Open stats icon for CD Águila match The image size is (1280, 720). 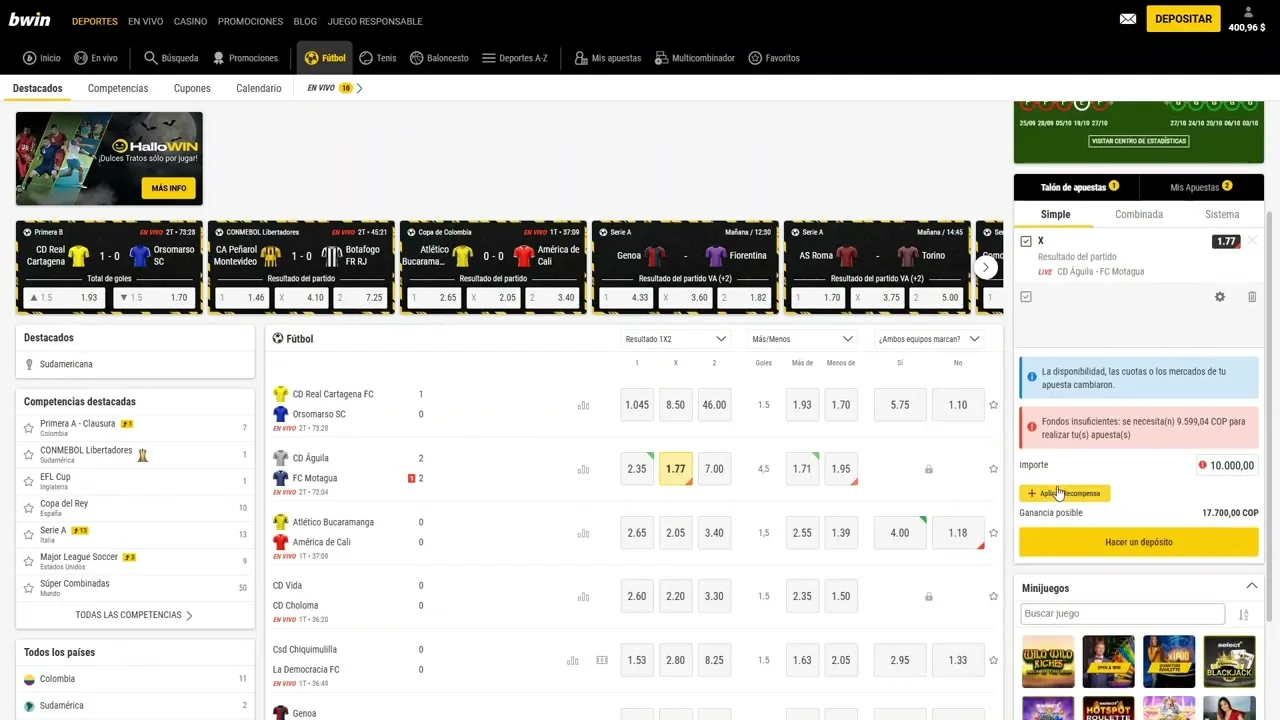point(583,469)
